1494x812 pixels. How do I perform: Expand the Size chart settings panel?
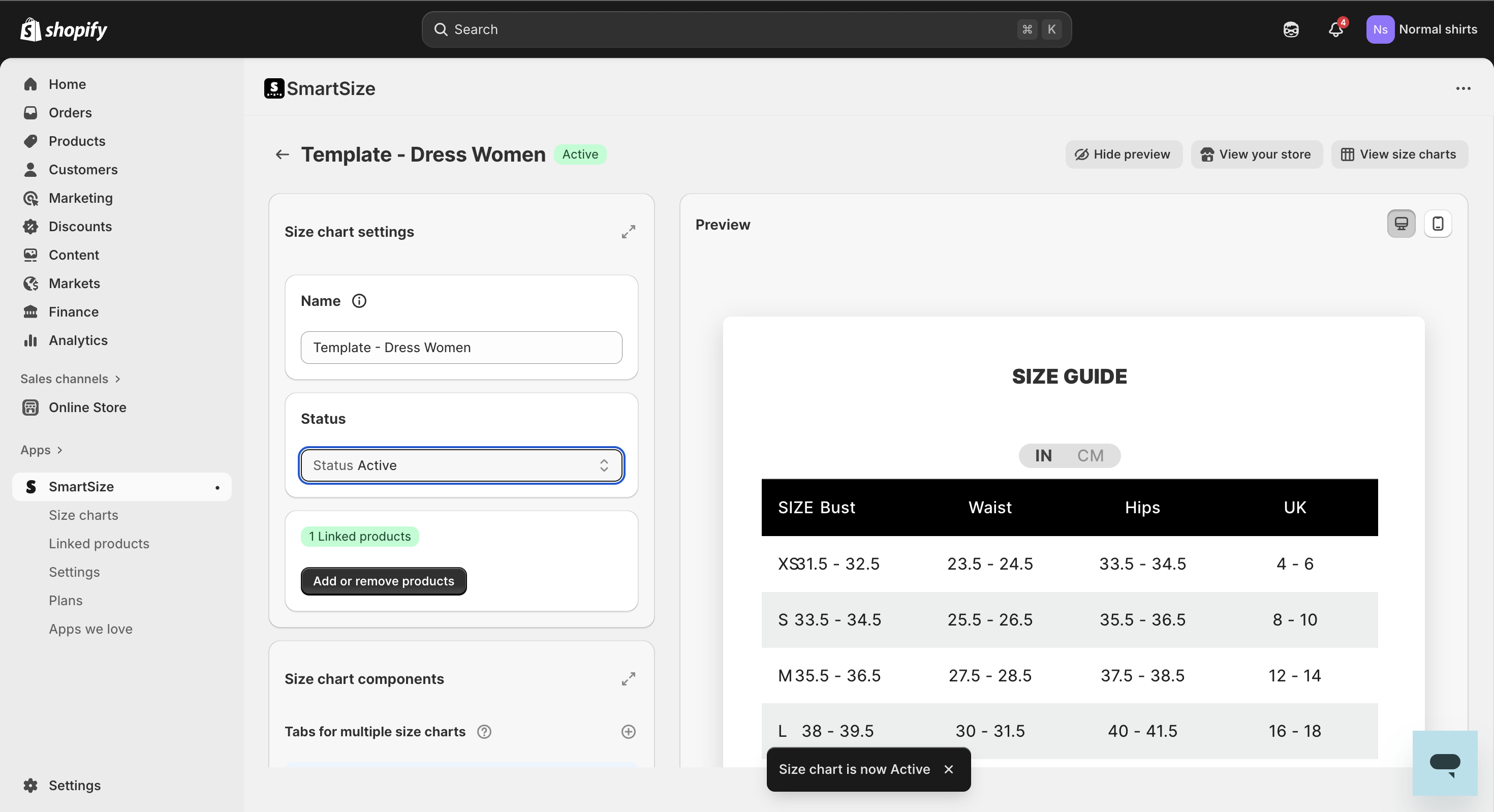point(628,232)
